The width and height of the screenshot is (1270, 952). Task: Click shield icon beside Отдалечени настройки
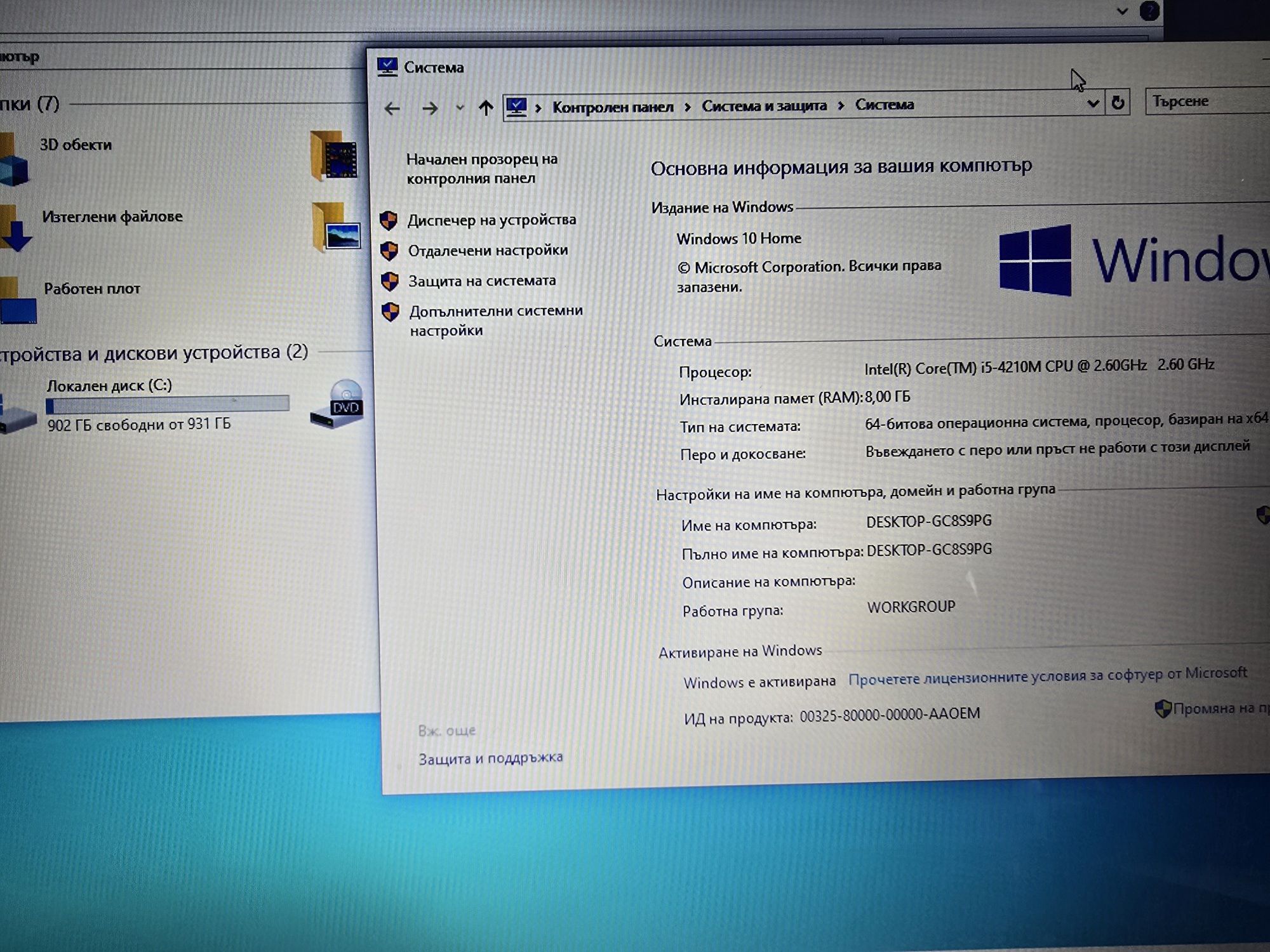tap(389, 251)
